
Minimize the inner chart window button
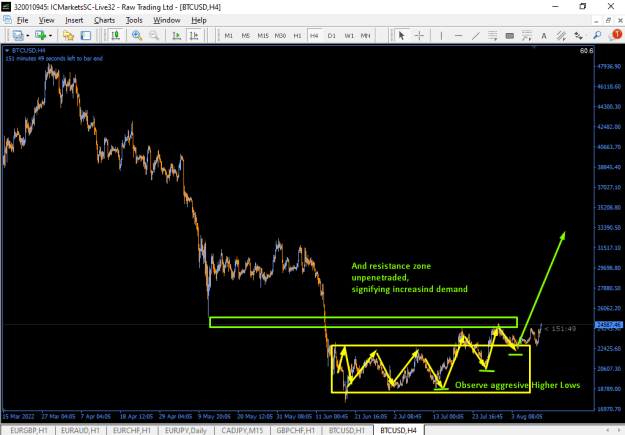(x=596, y=20)
